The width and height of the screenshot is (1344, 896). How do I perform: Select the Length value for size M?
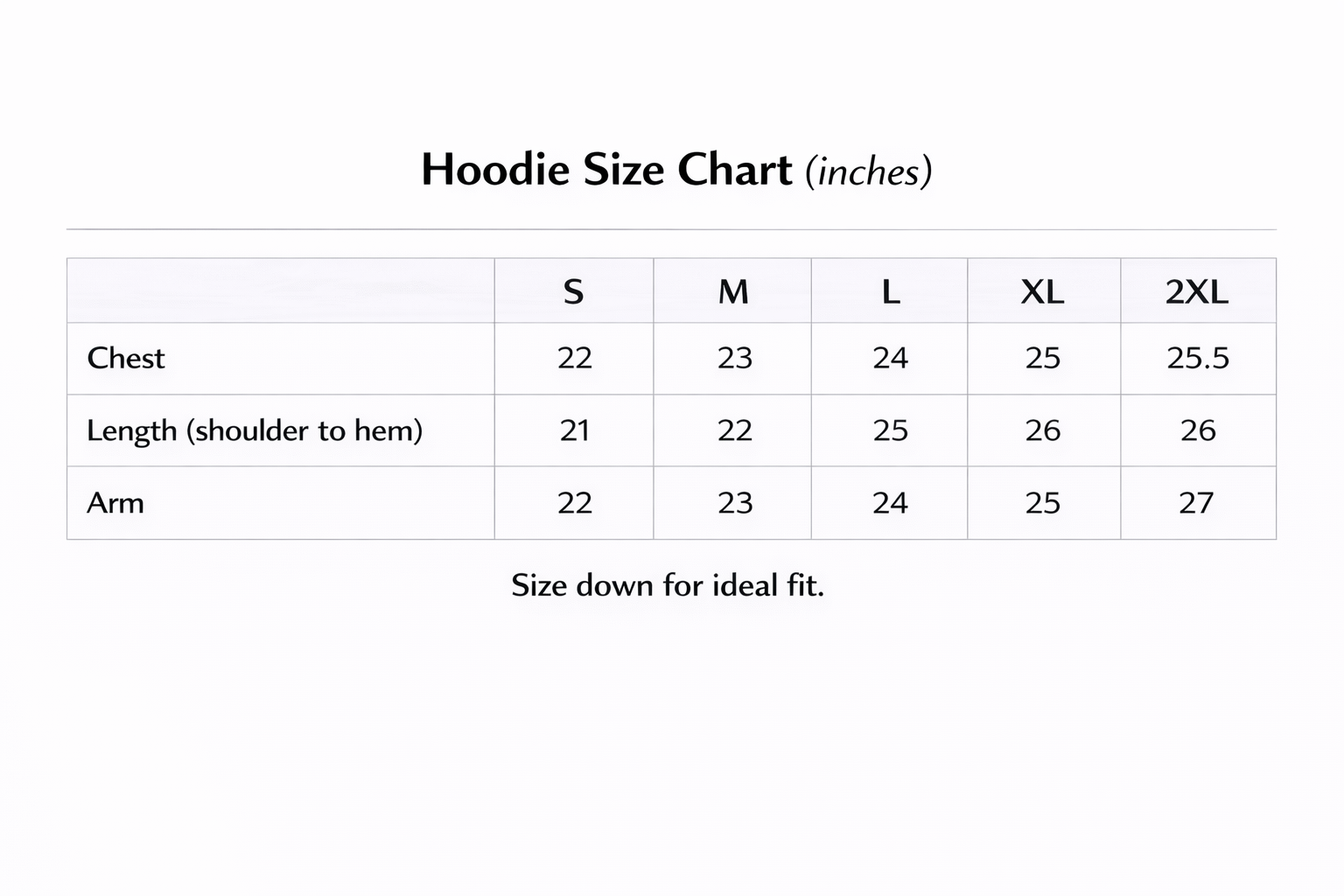735,430
